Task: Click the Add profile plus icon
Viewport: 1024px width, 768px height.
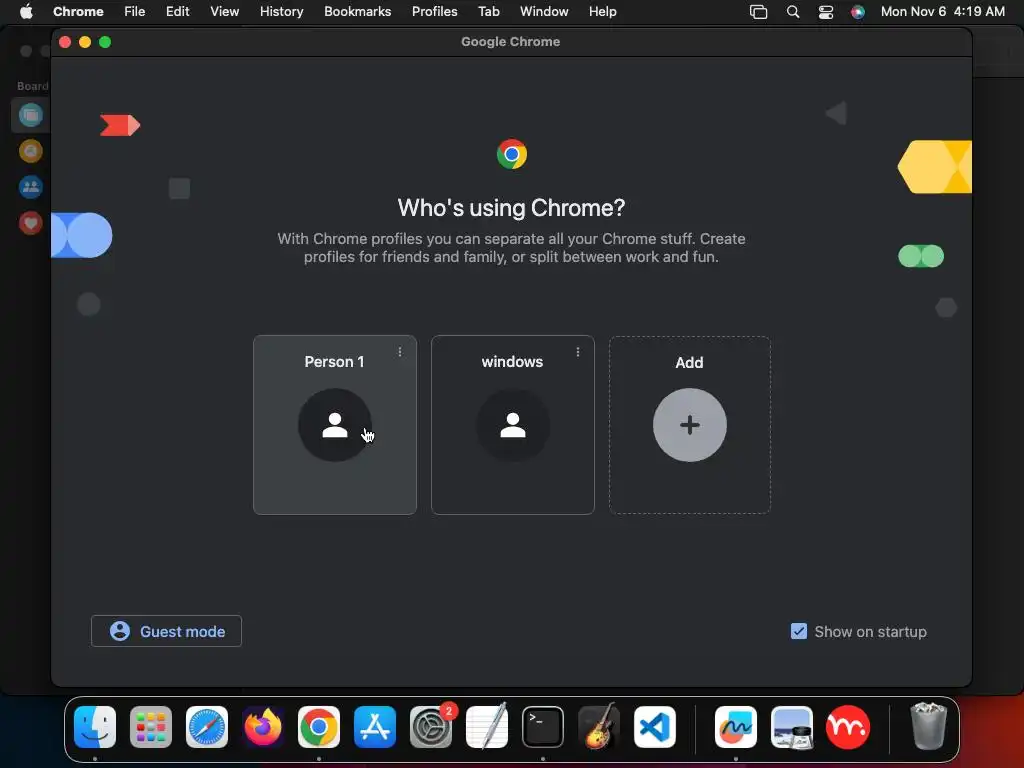Action: coord(690,425)
